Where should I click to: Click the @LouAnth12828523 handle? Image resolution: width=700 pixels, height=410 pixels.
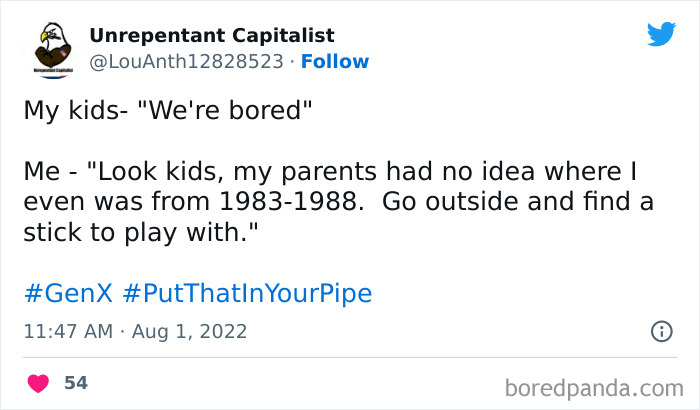(186, 61)
